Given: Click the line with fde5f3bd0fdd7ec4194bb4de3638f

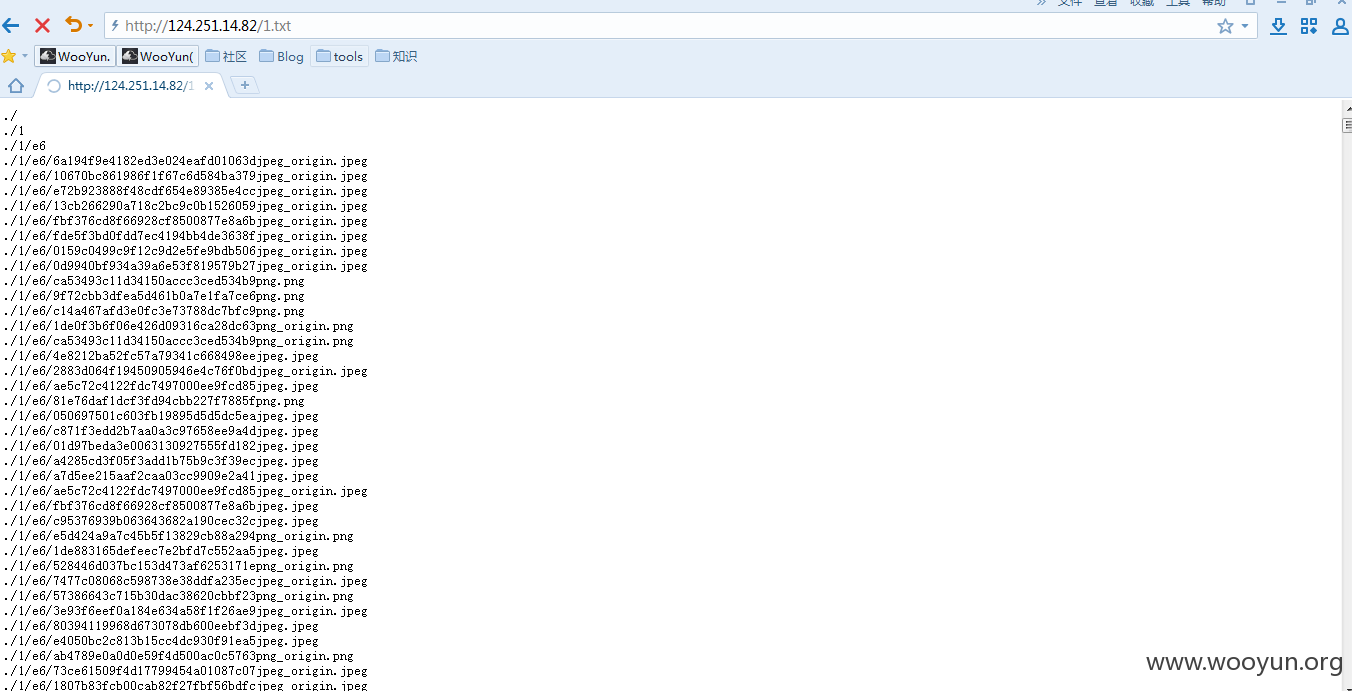Looking at the screenshot, I should [185, 236].
